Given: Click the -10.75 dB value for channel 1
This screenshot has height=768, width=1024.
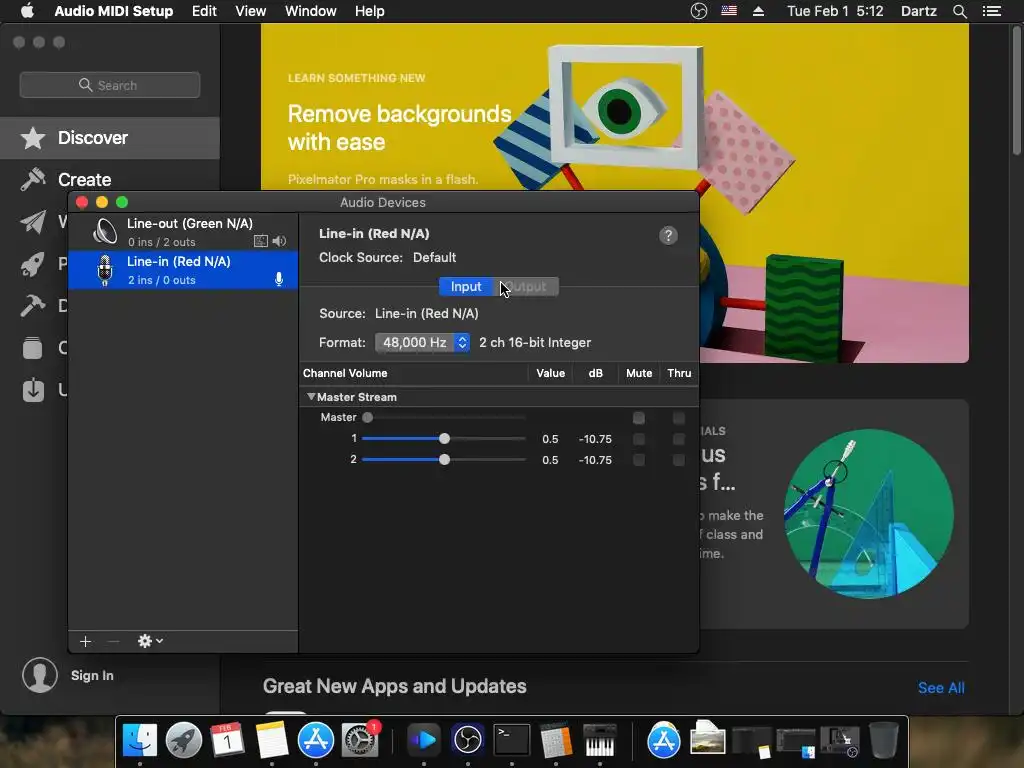Looking at the screenshot, I should coord(595,439).
